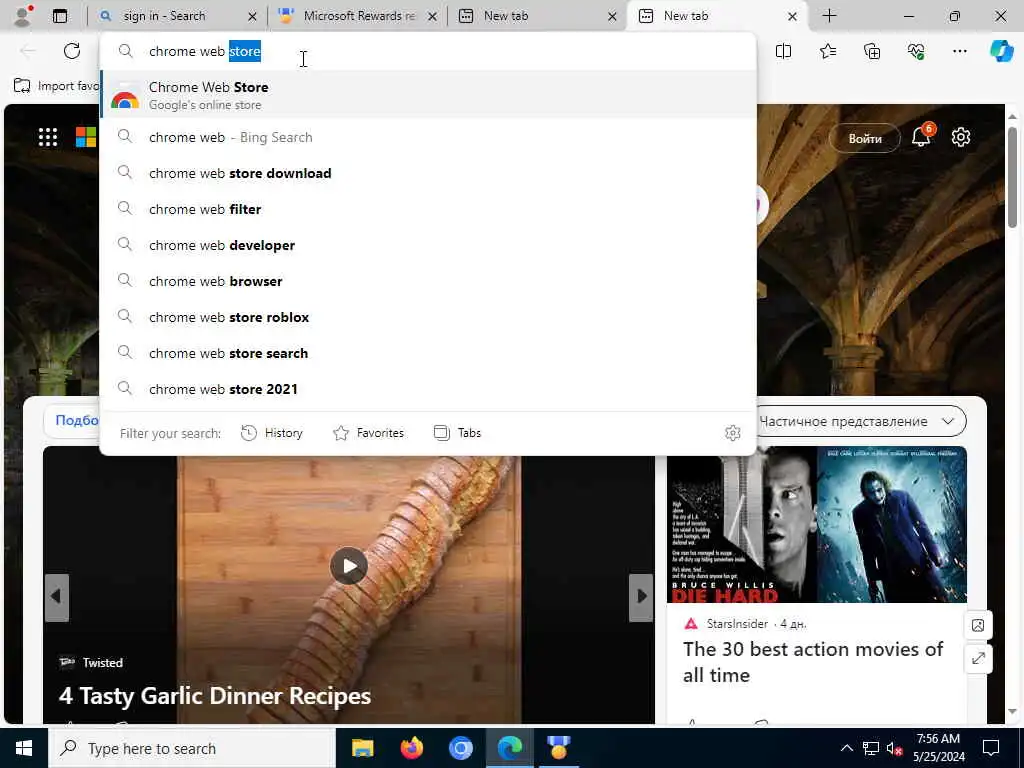Screen dimensions: 1024x768
Task: Close the 'sign in - Search' tab
Action: [252, 16]
